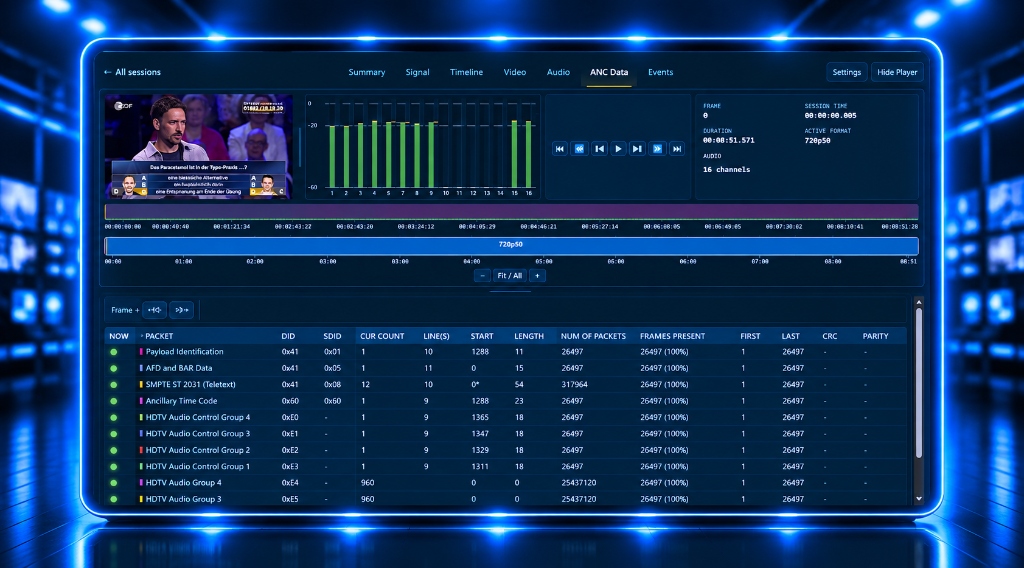Click the audio level meter for channel 16
The width and height of the screenshot is (1024, 568).
[528, 154]
